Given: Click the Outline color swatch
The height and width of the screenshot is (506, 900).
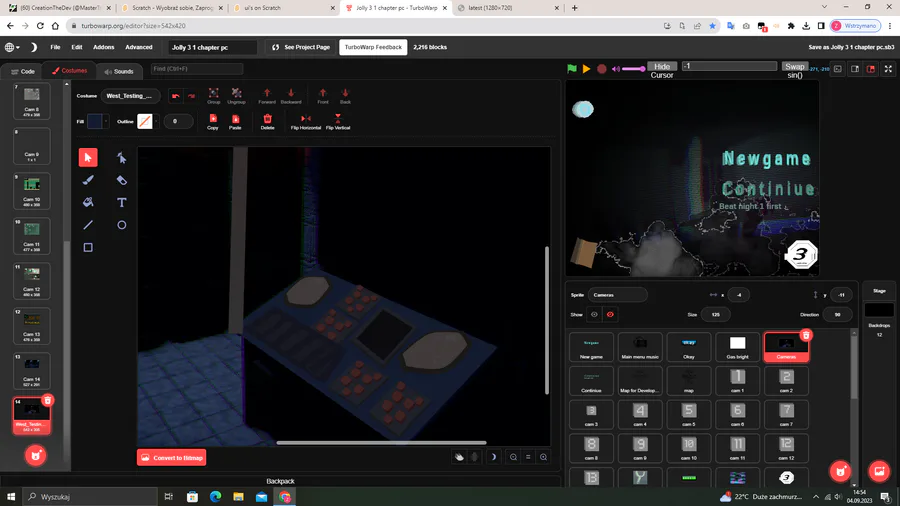Looking at the screenshot, I should pos(145,121).
